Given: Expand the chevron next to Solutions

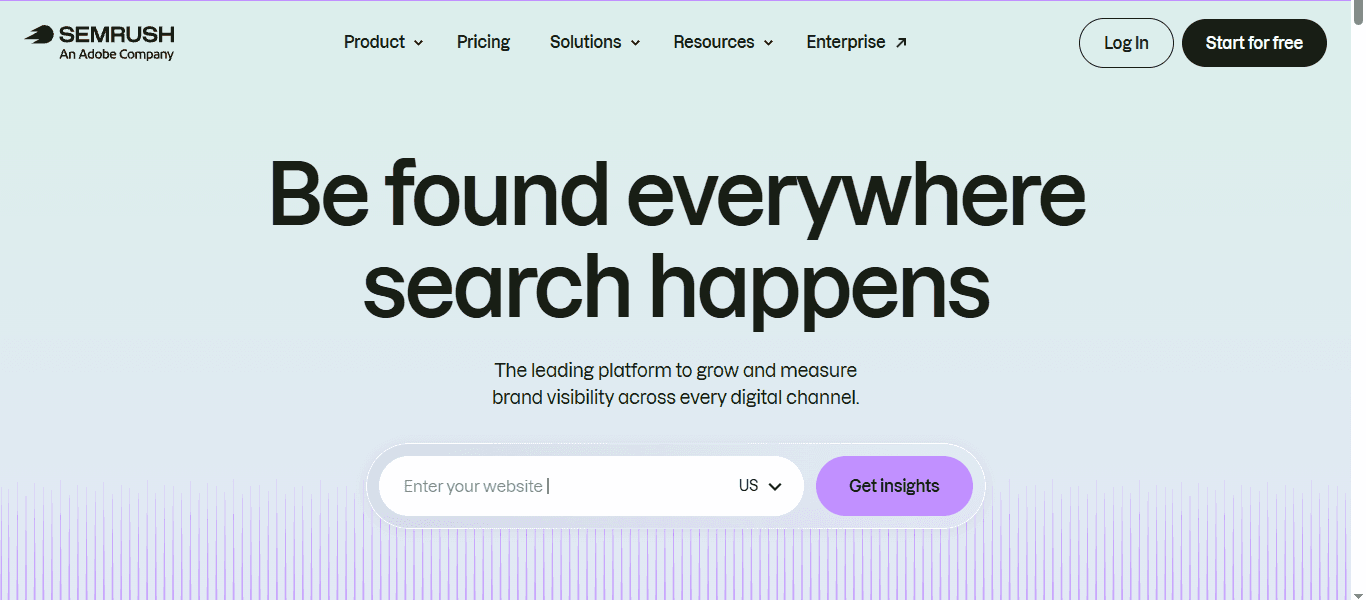Looking at the screenshot, I should click(635, 43).
